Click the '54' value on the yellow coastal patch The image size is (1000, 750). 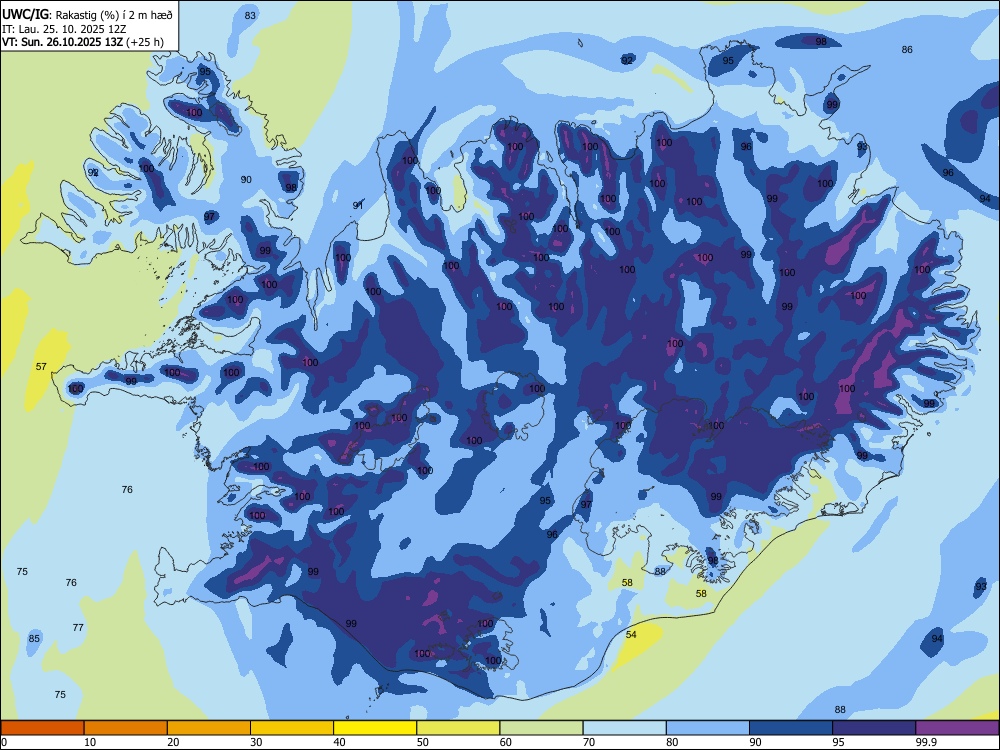631,634
